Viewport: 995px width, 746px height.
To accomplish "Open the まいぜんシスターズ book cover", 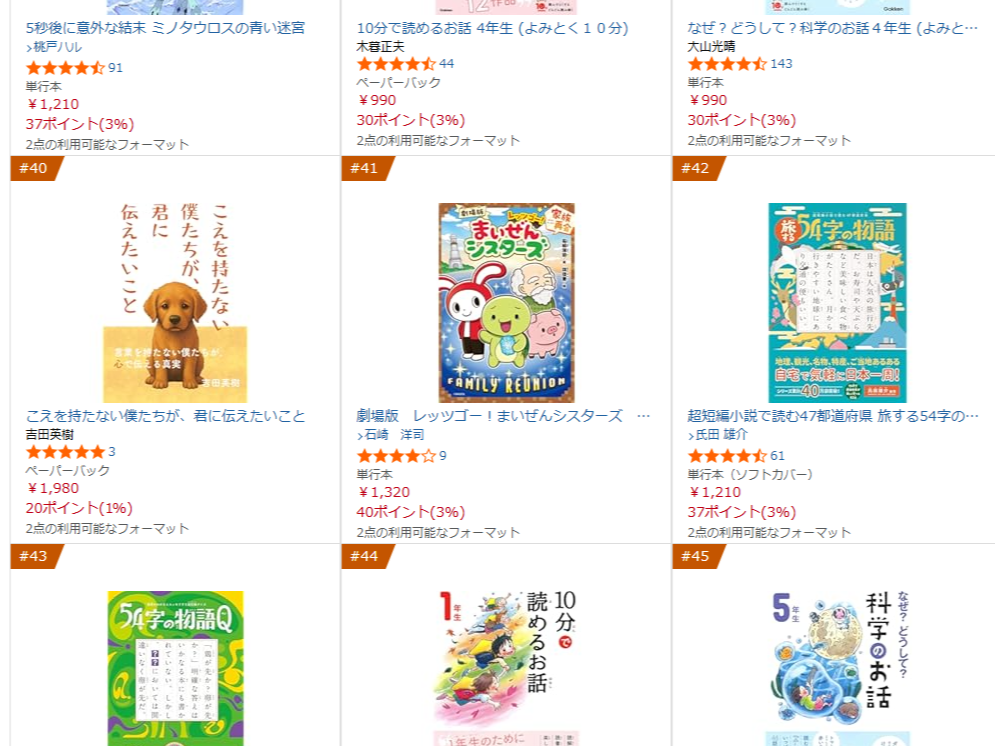I will (506, 303).
